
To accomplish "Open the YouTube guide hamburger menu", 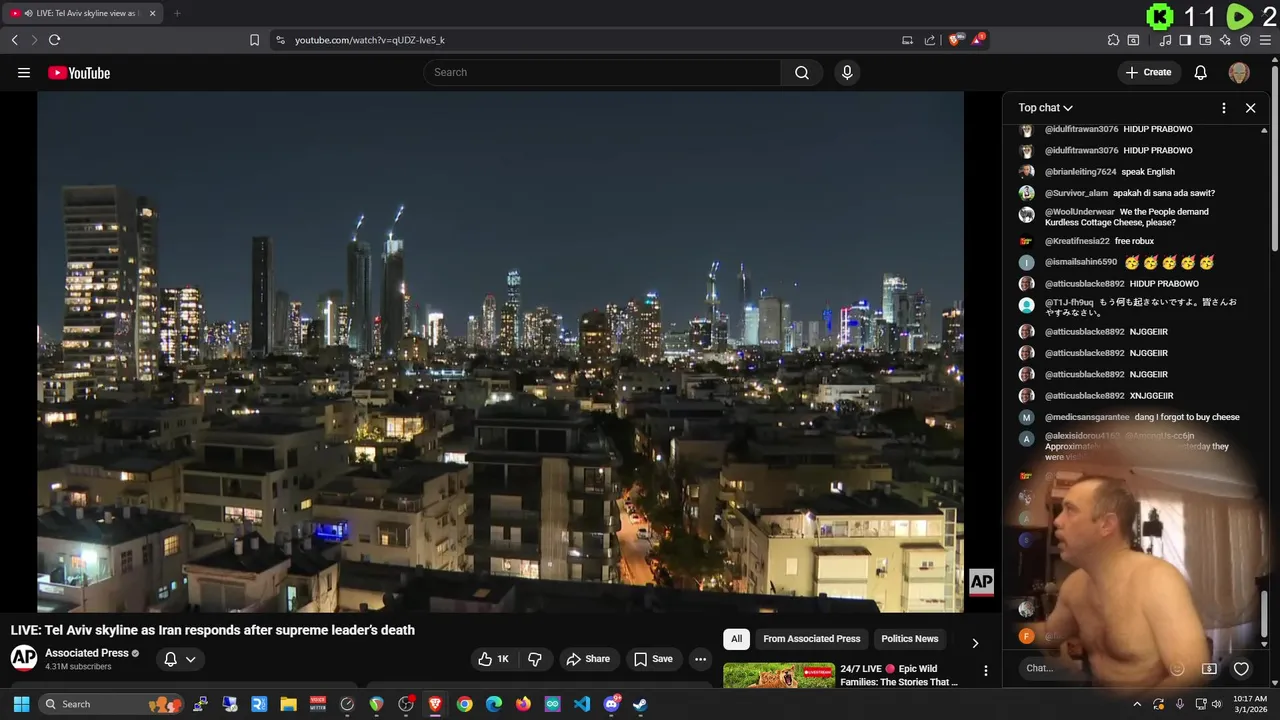I will click(24, 72).
